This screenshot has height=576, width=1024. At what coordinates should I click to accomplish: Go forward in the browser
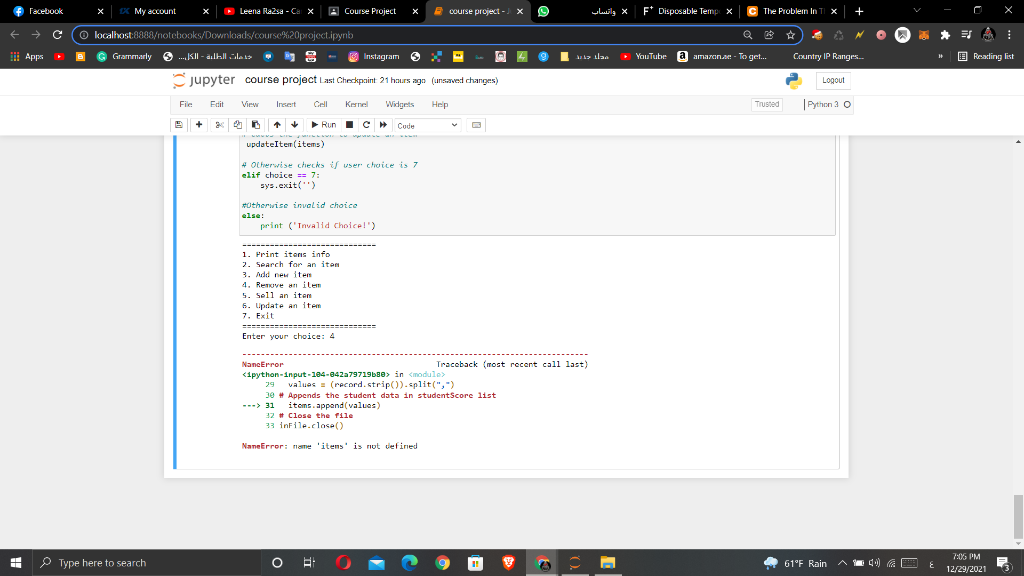click(x=36, y=35)
